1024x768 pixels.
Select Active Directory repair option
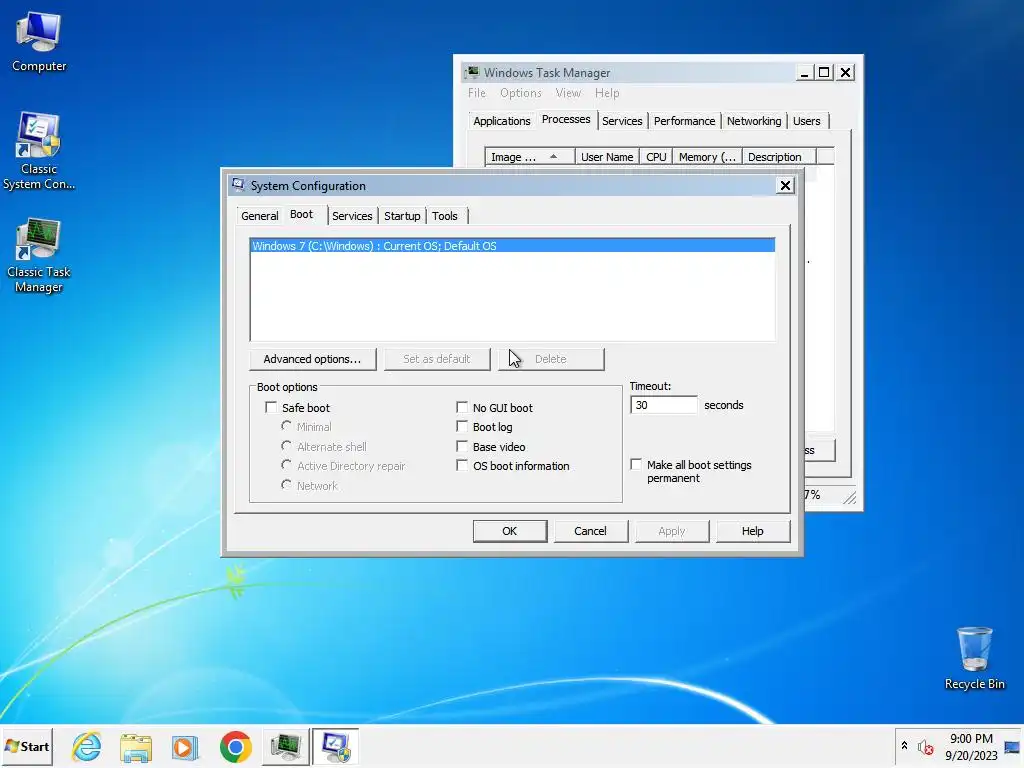pos(286,465)
